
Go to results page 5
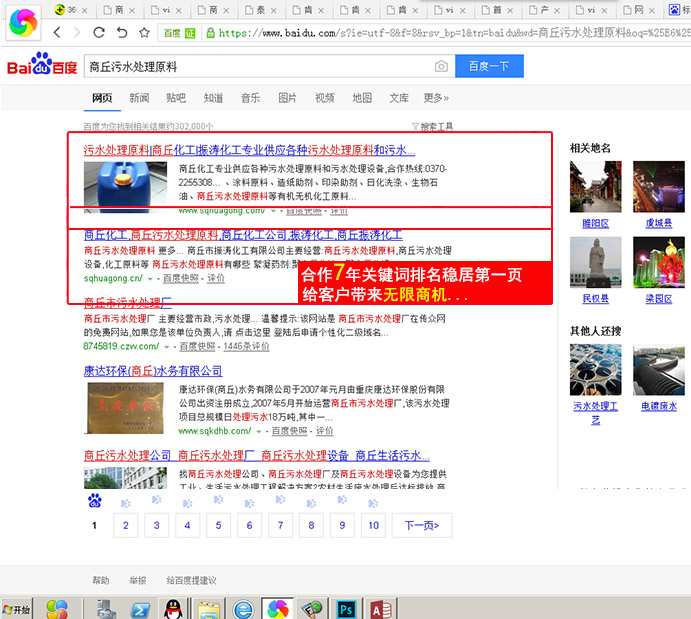click(x=218, y=525)
